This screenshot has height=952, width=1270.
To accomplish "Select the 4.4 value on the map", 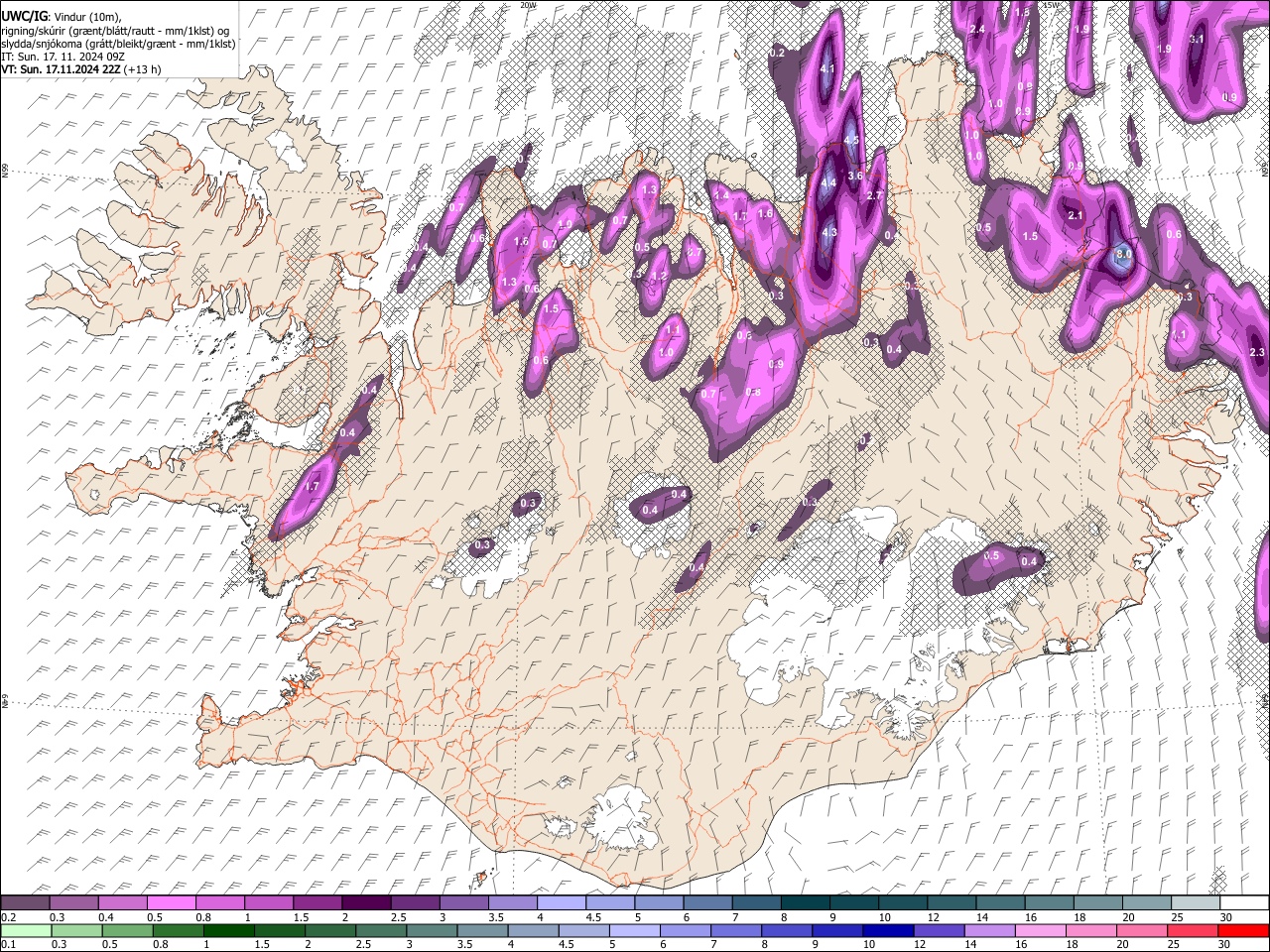I will coord(829,183).
